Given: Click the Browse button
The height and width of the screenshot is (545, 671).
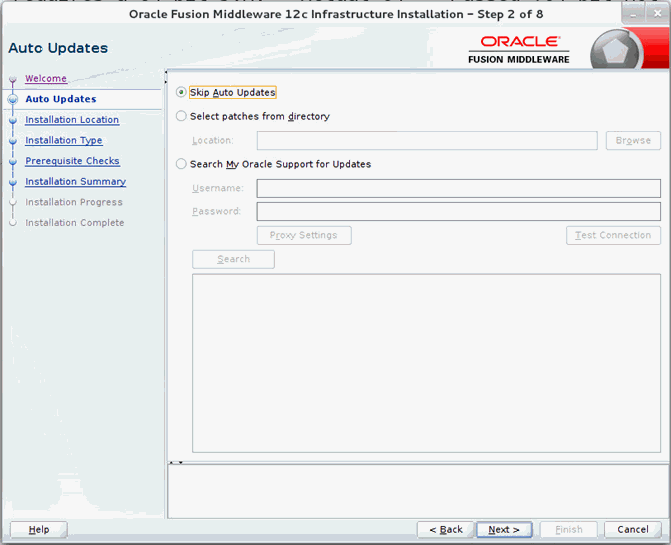Looking at the screenshot, I should [633, 141].
